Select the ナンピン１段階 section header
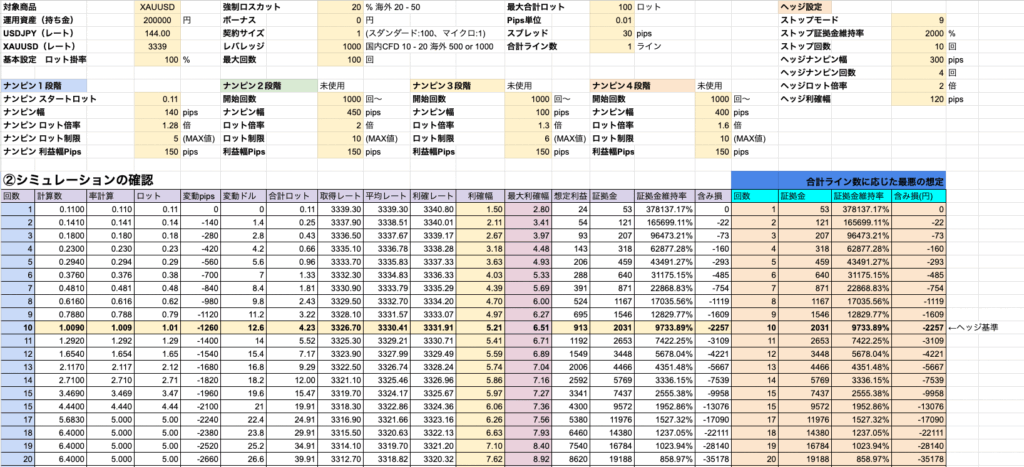 pos(44,86)
